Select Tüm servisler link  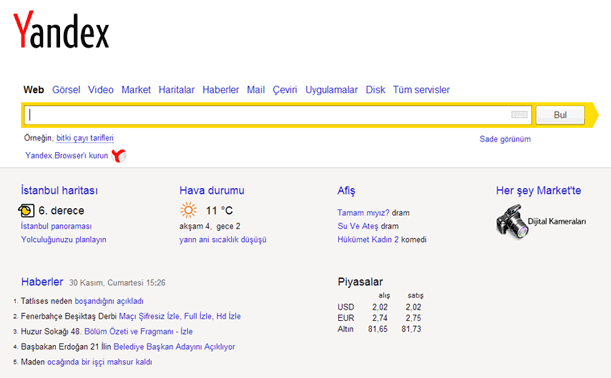coord(421,90)
